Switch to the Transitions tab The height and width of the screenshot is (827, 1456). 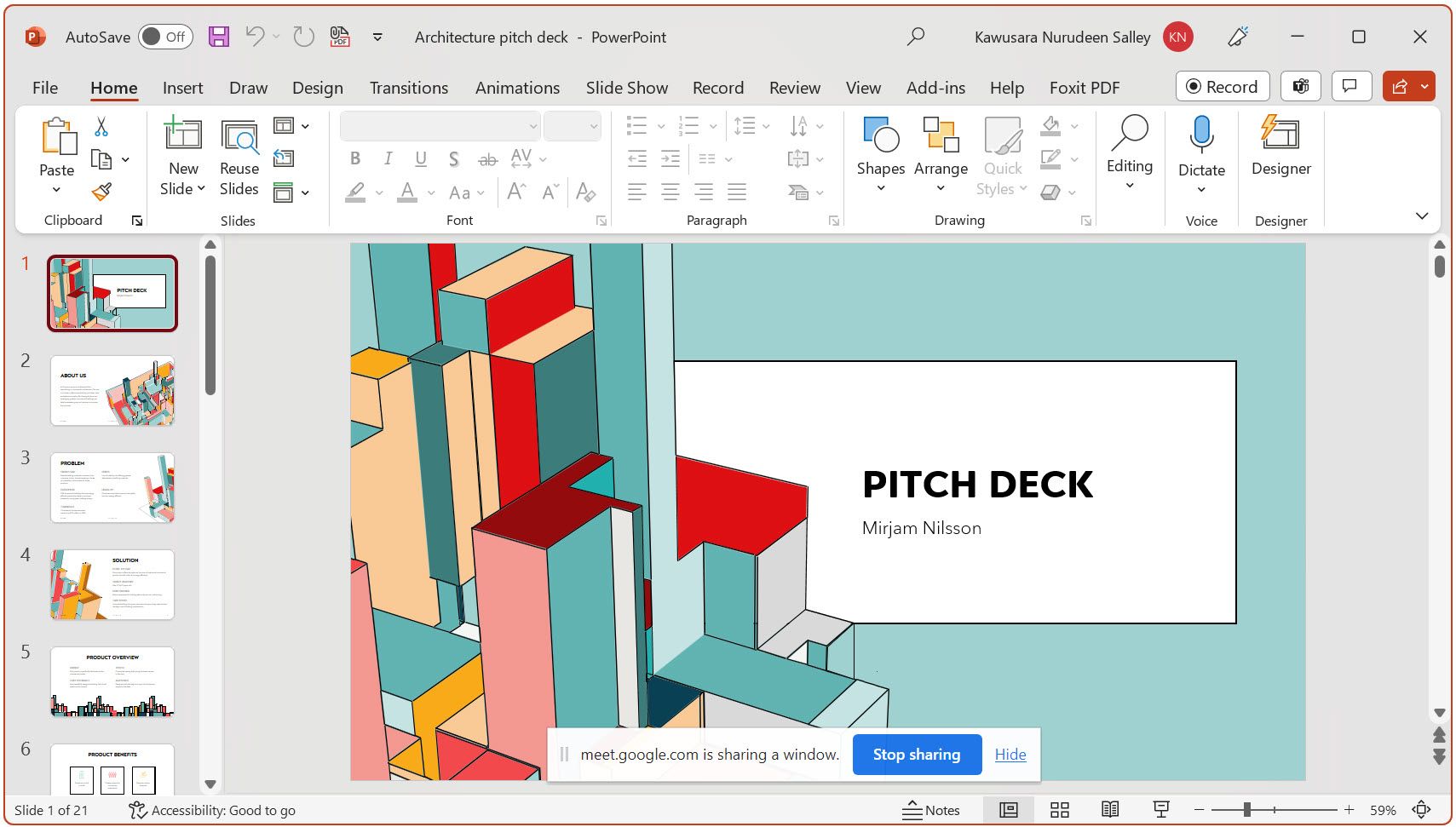[x=408, y=87]
